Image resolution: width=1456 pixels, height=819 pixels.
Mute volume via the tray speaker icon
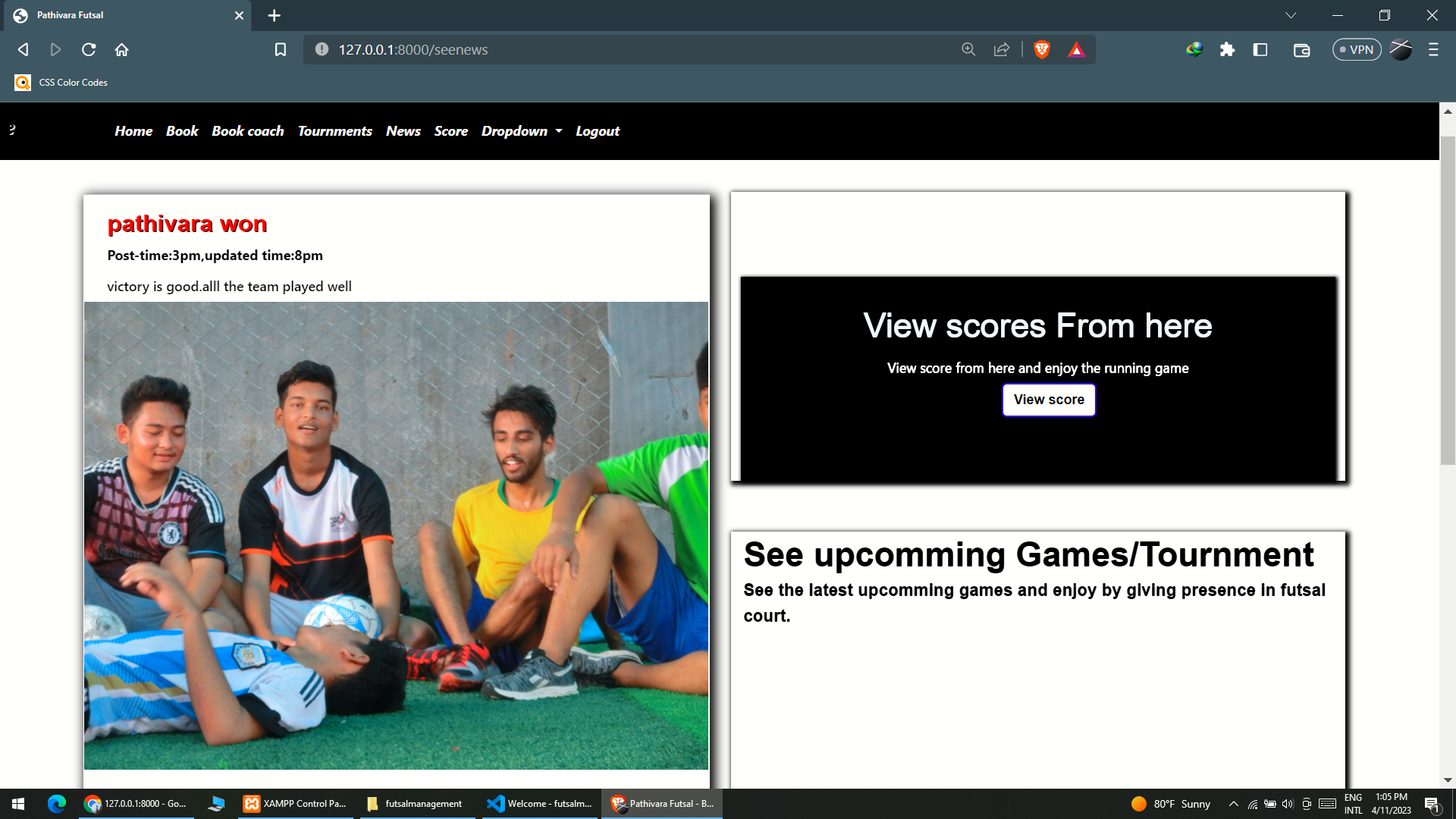pos(1288,803)
